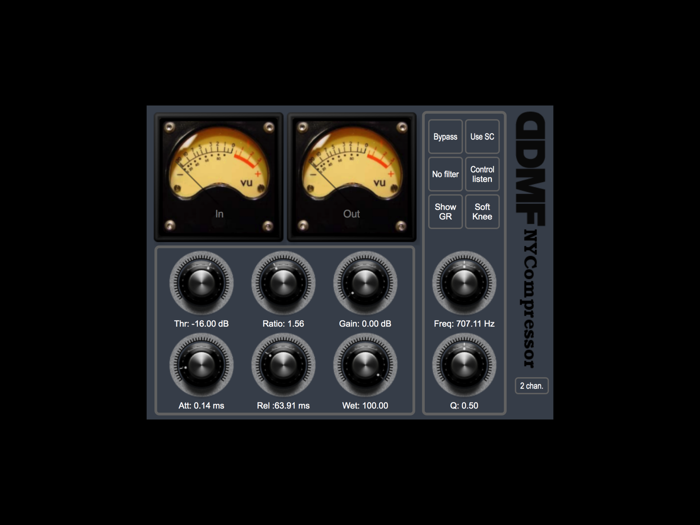Click the 'Gain: 0.00 dB' value label
The width and height of the screenshot is (700, 525).
pos(365,324)
